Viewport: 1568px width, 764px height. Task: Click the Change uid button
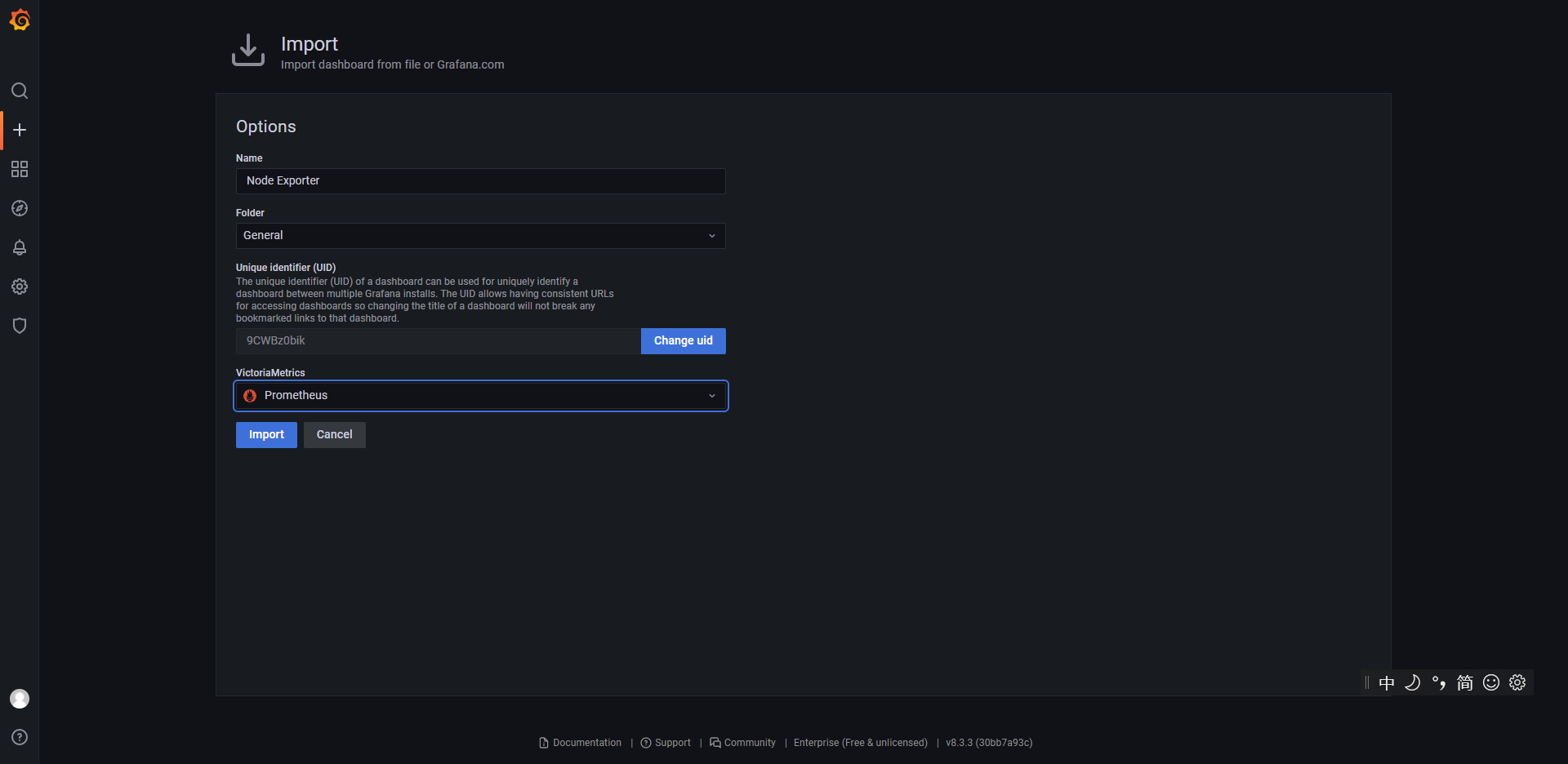pos(684,341)
